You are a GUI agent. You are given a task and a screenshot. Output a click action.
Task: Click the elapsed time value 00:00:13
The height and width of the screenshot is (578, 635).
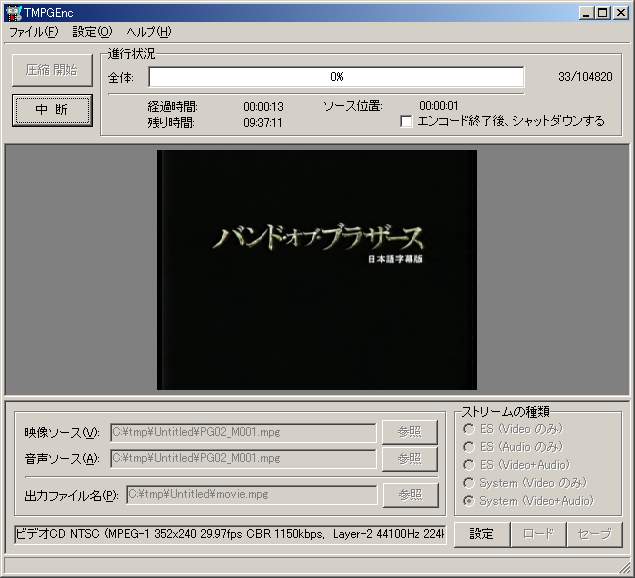(x=263, y=107)
